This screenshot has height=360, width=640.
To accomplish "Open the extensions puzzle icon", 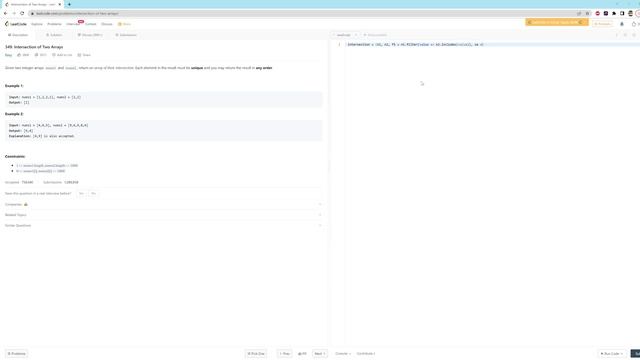I will (614, 13).
